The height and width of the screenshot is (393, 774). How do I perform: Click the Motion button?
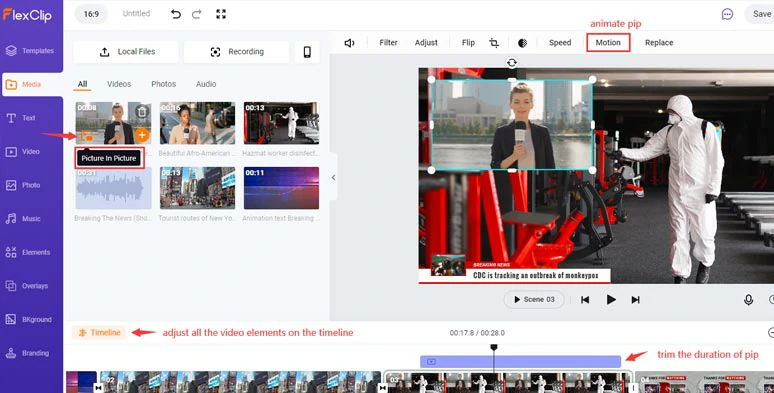pyautogui.click(x=608, y=42)
